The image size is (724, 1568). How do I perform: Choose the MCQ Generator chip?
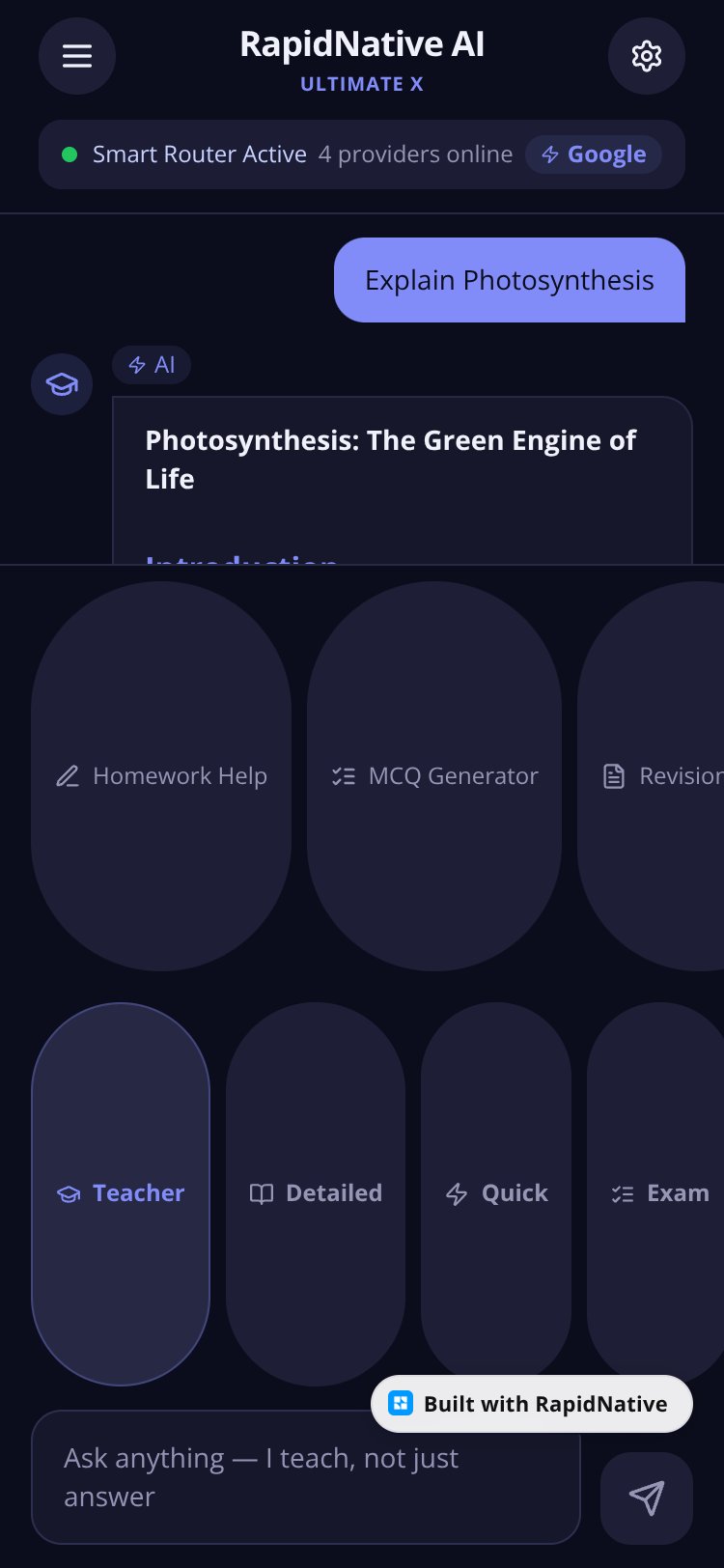click(434, 776)
